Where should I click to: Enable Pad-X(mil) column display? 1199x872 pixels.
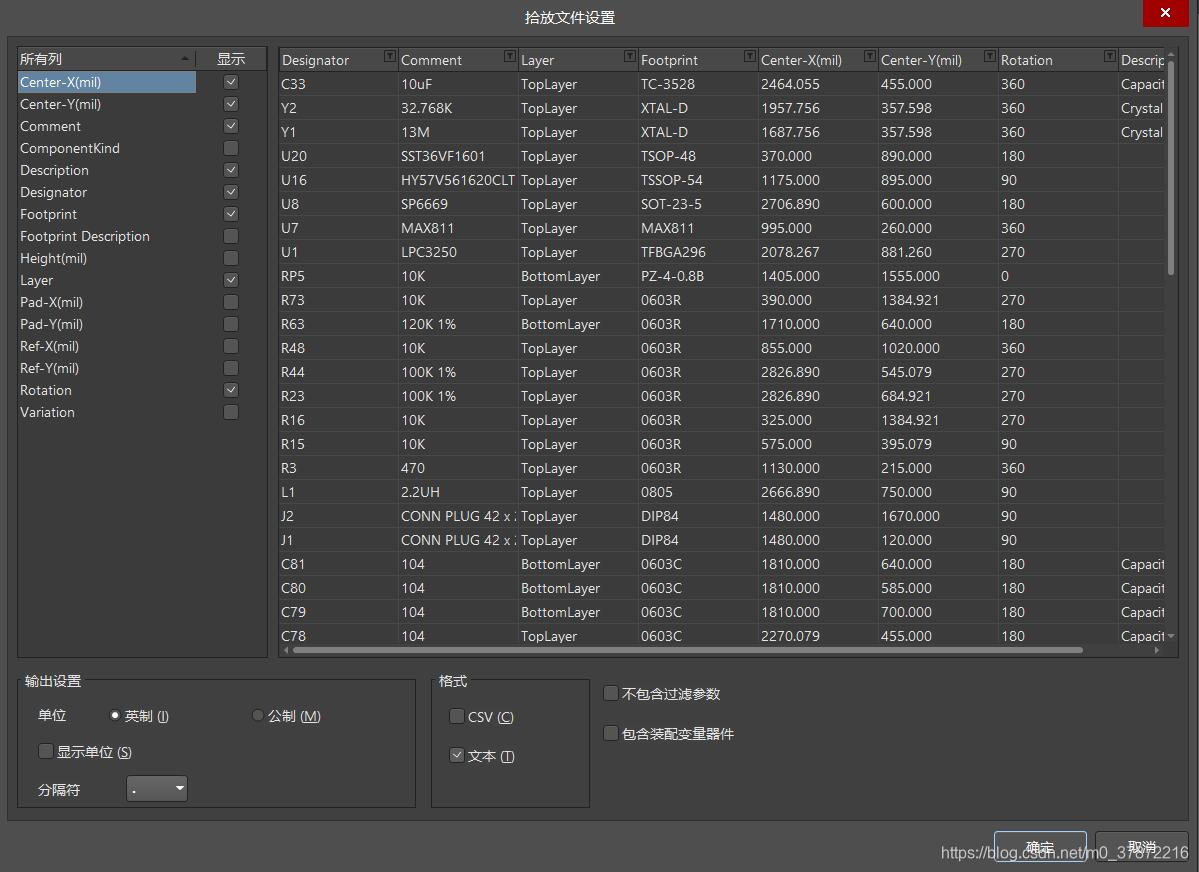click(x=231, y=302)
